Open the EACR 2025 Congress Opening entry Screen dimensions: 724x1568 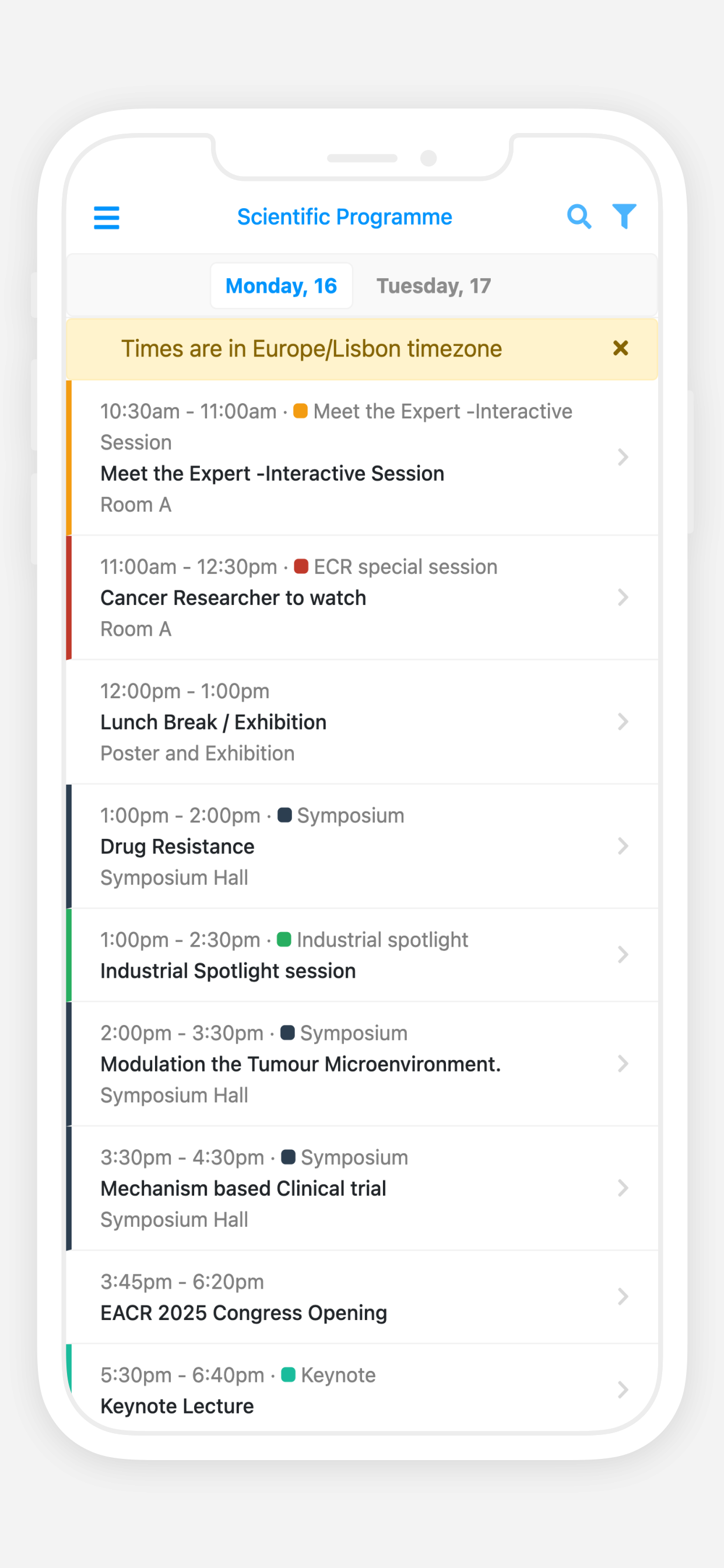click(x=362, y=1297)
